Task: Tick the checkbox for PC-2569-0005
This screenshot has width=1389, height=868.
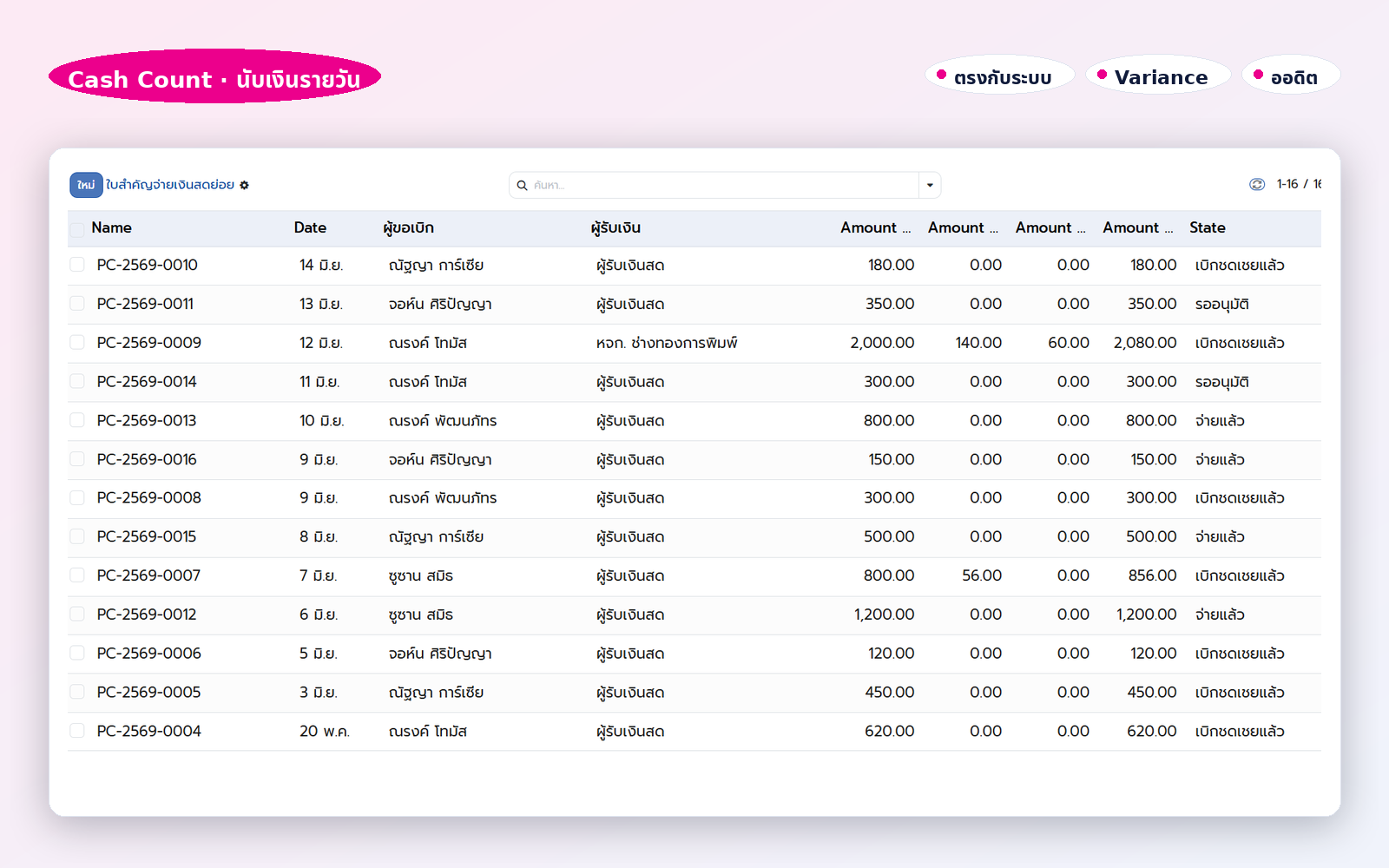Action: click(x=77, y=692)
